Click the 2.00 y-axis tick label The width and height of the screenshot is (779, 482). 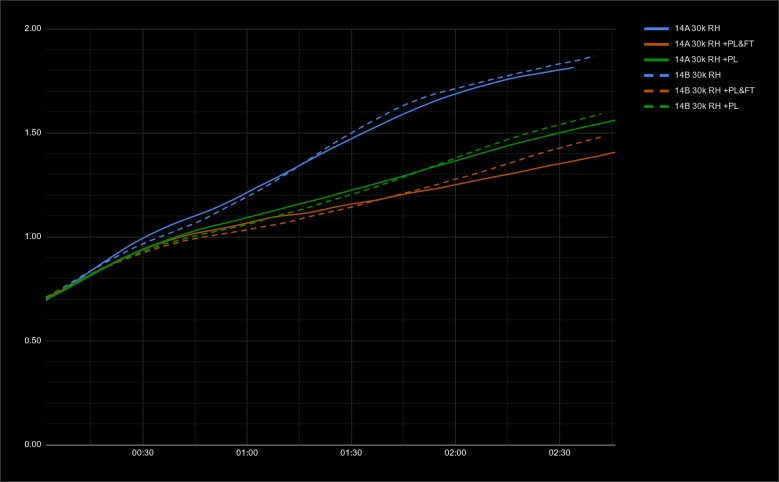(x=32, y=29)
